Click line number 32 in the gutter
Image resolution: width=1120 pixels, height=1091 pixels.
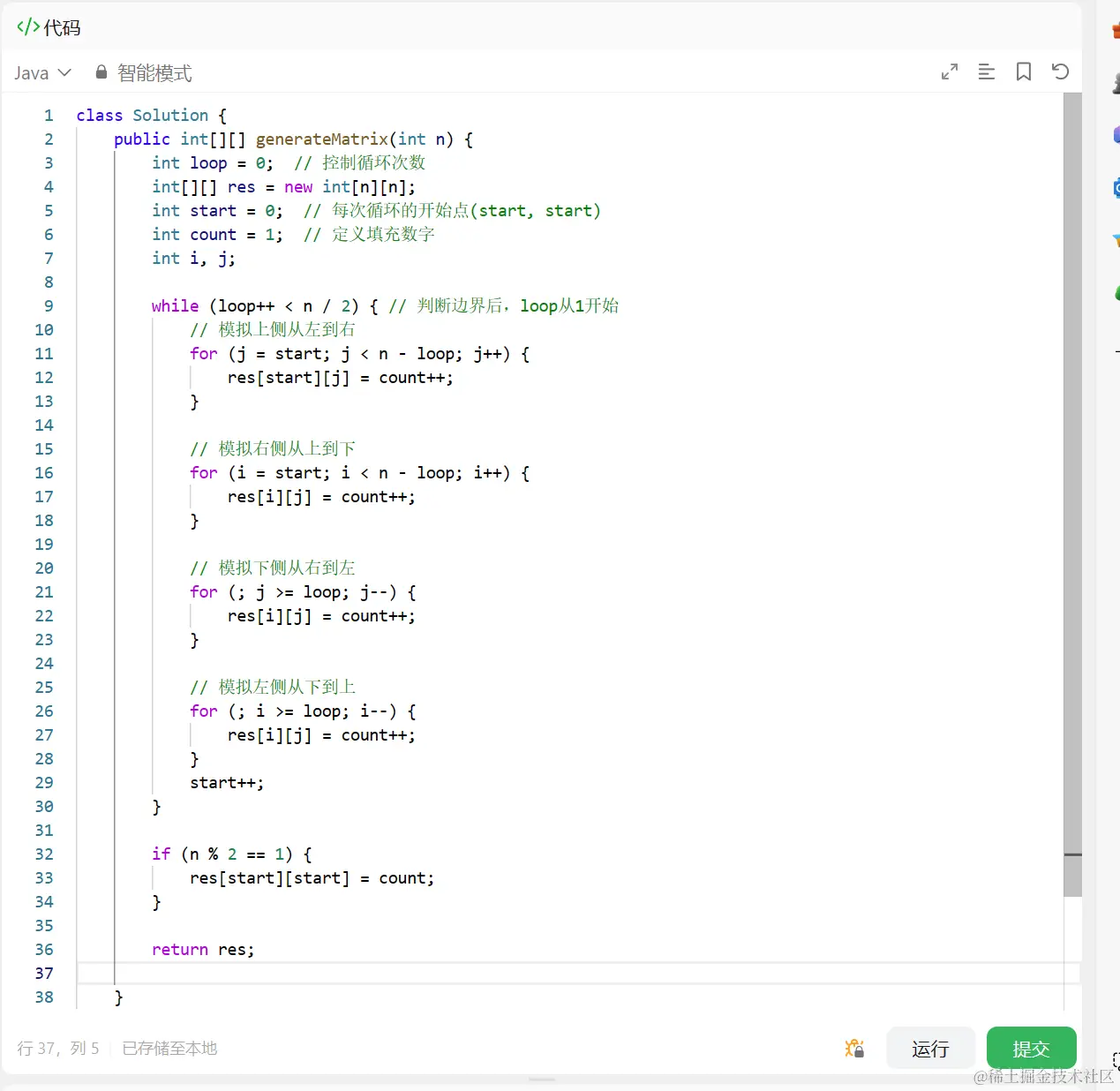44,854
